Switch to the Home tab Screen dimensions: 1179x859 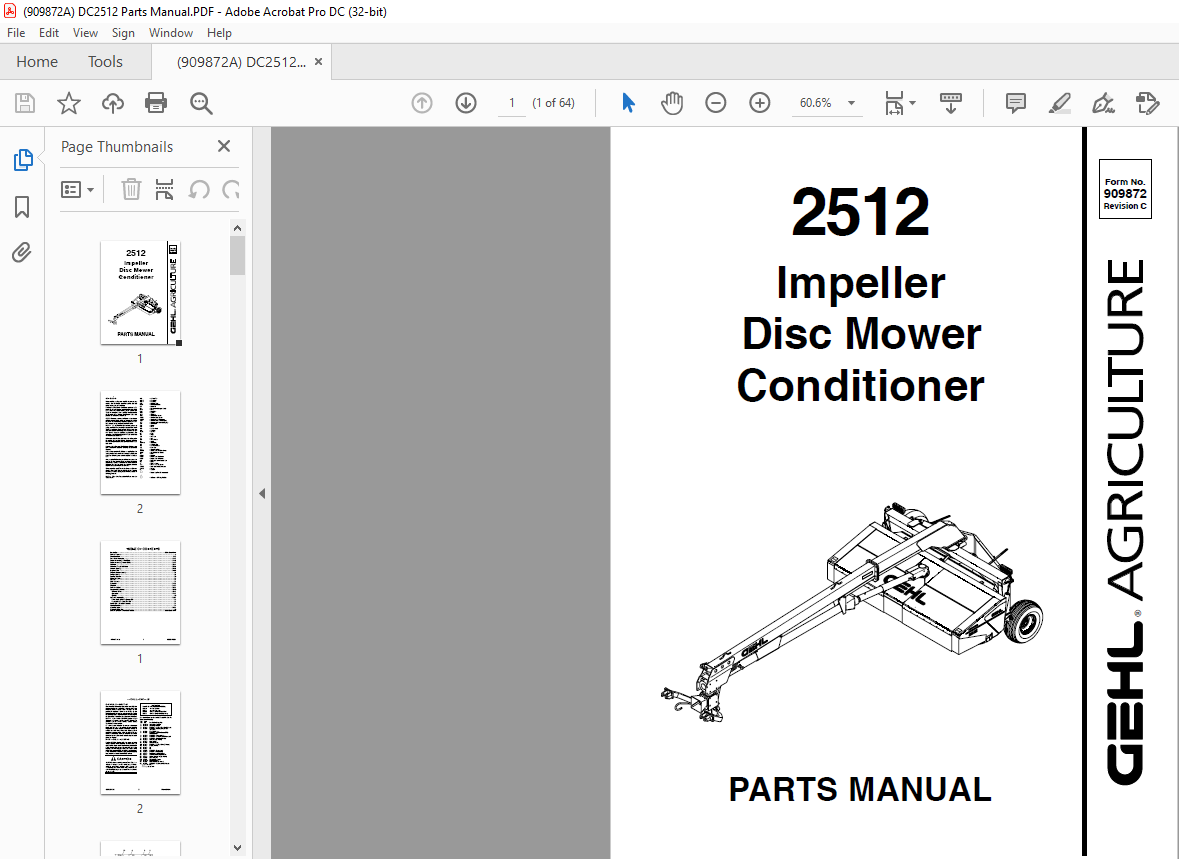[x=37, y=62]
